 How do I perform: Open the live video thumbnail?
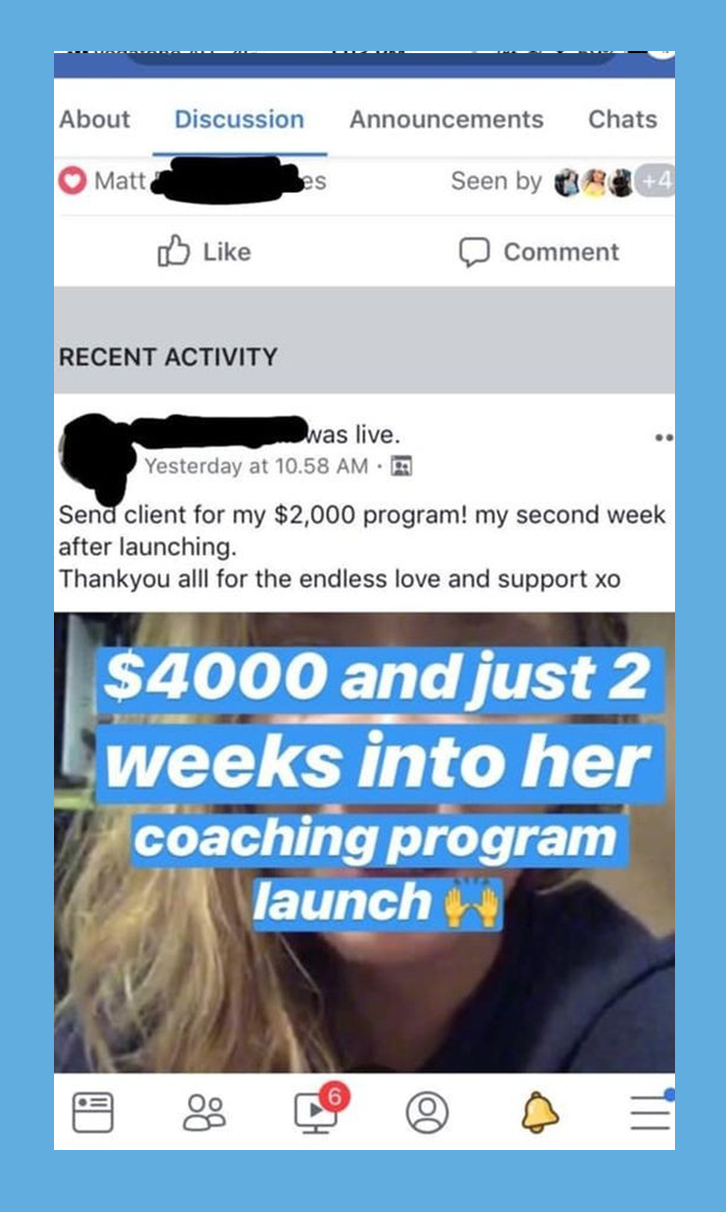(x=364, y=842)
